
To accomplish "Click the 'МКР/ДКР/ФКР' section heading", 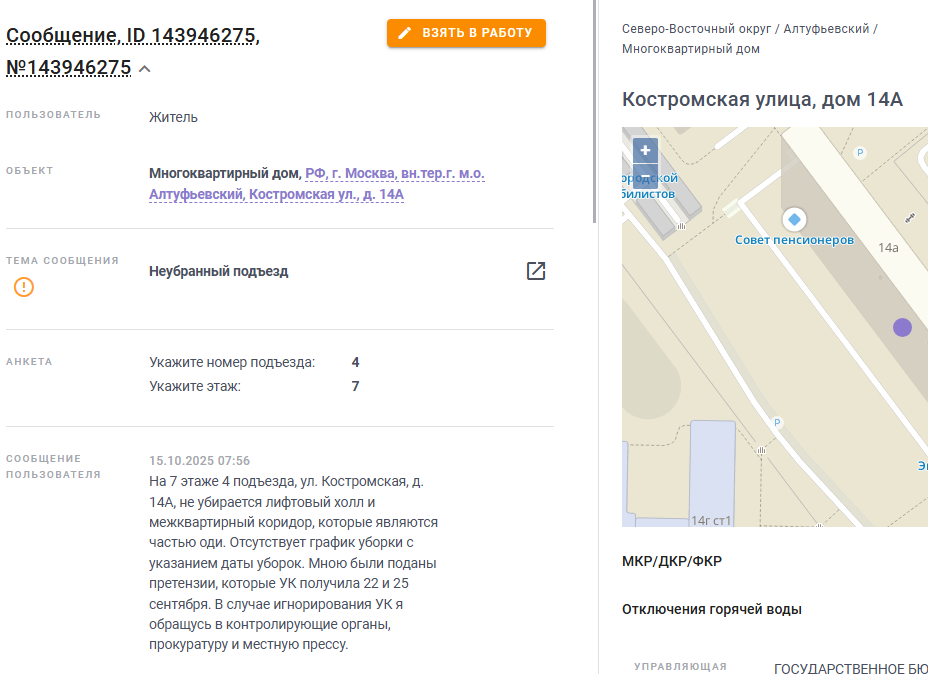I will pos(672,561).
